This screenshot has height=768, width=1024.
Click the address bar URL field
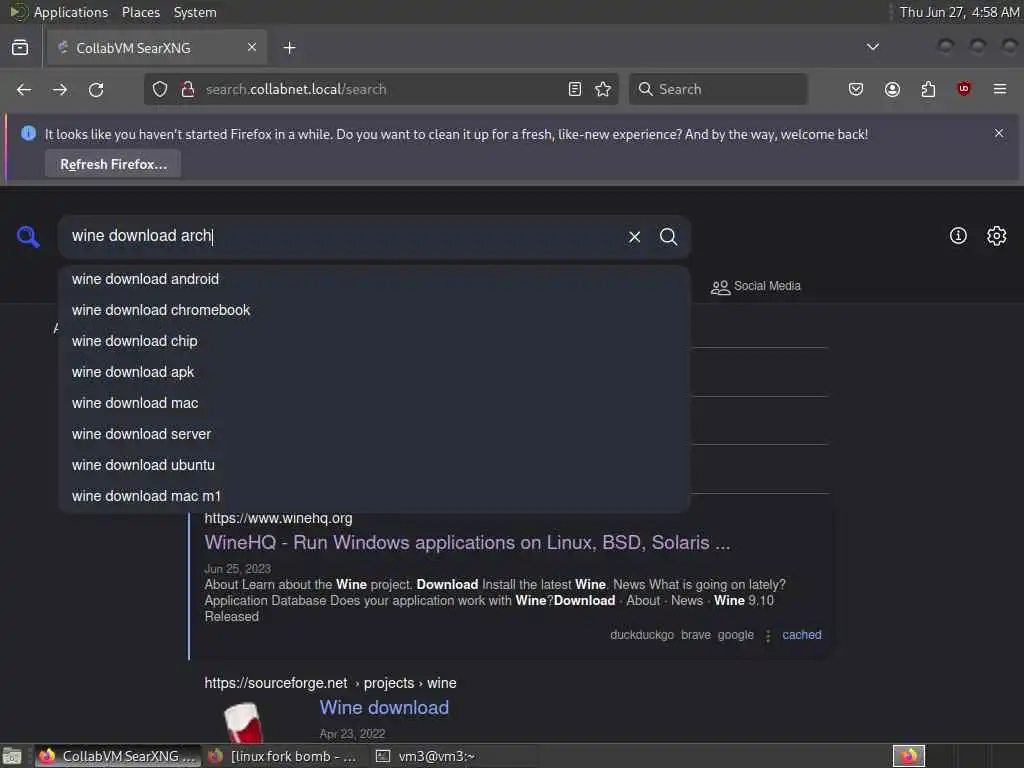(382, 89)
